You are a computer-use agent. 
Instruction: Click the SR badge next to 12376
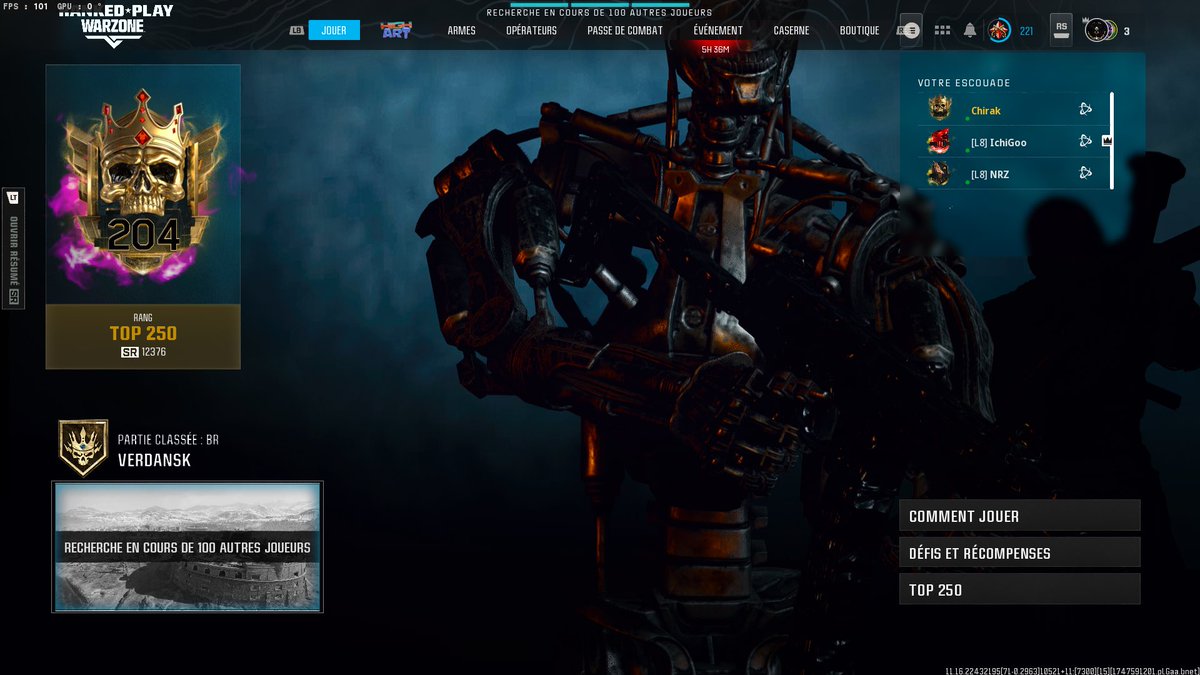(x=129, y=352)
